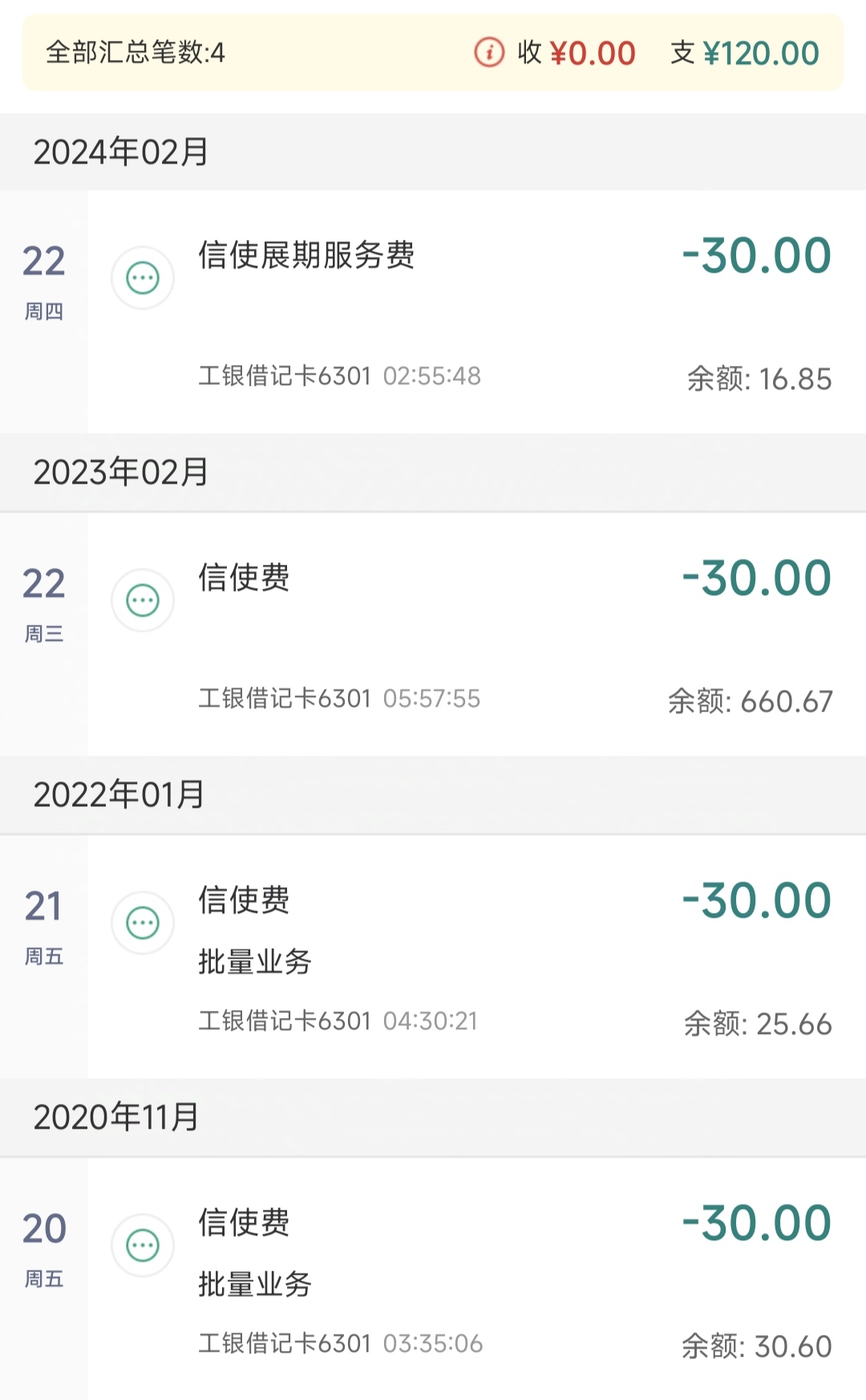Tap the category icon of the 2020 信使费 transaction
This screenshot has width=866, height=1400.
coord(143,1246)
